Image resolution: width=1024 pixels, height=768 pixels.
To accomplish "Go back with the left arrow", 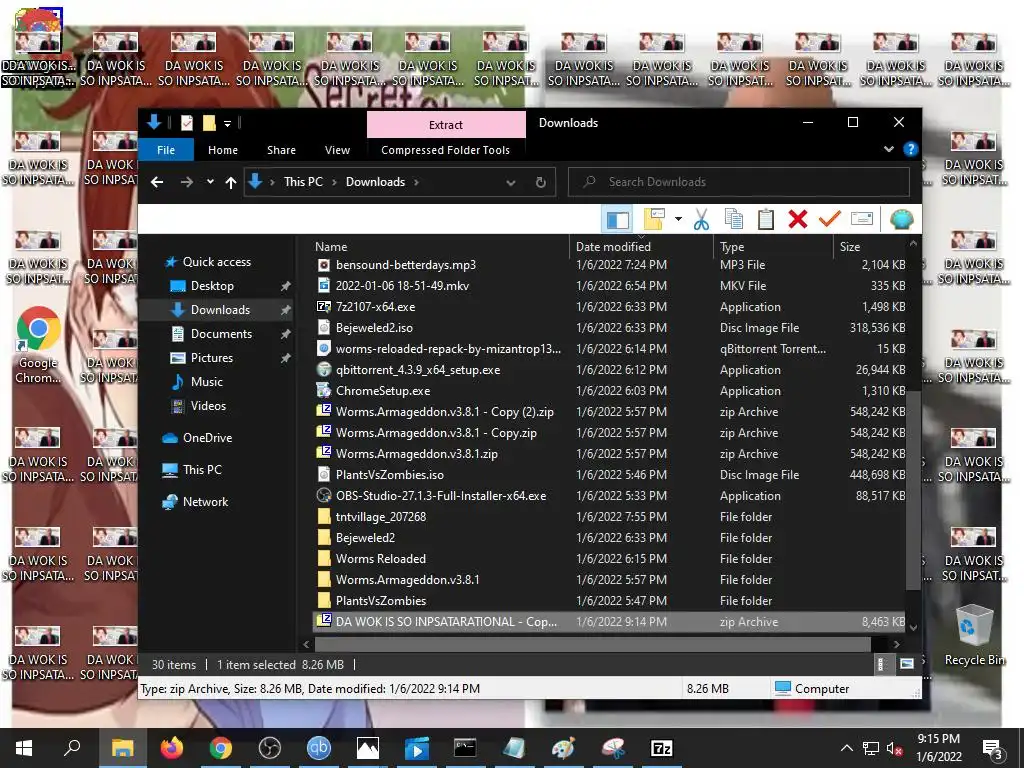I will pyautogui.click(x=157, y=182).
